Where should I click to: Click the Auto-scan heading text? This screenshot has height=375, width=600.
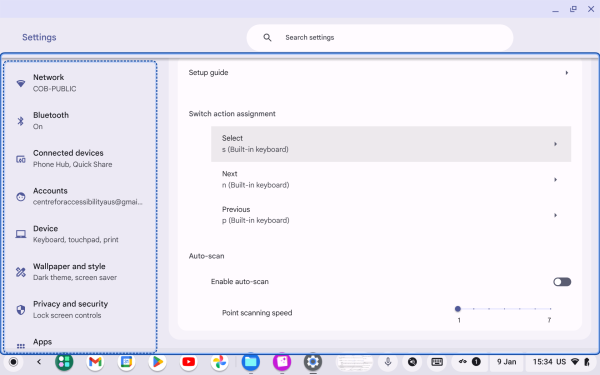point(206,256)
